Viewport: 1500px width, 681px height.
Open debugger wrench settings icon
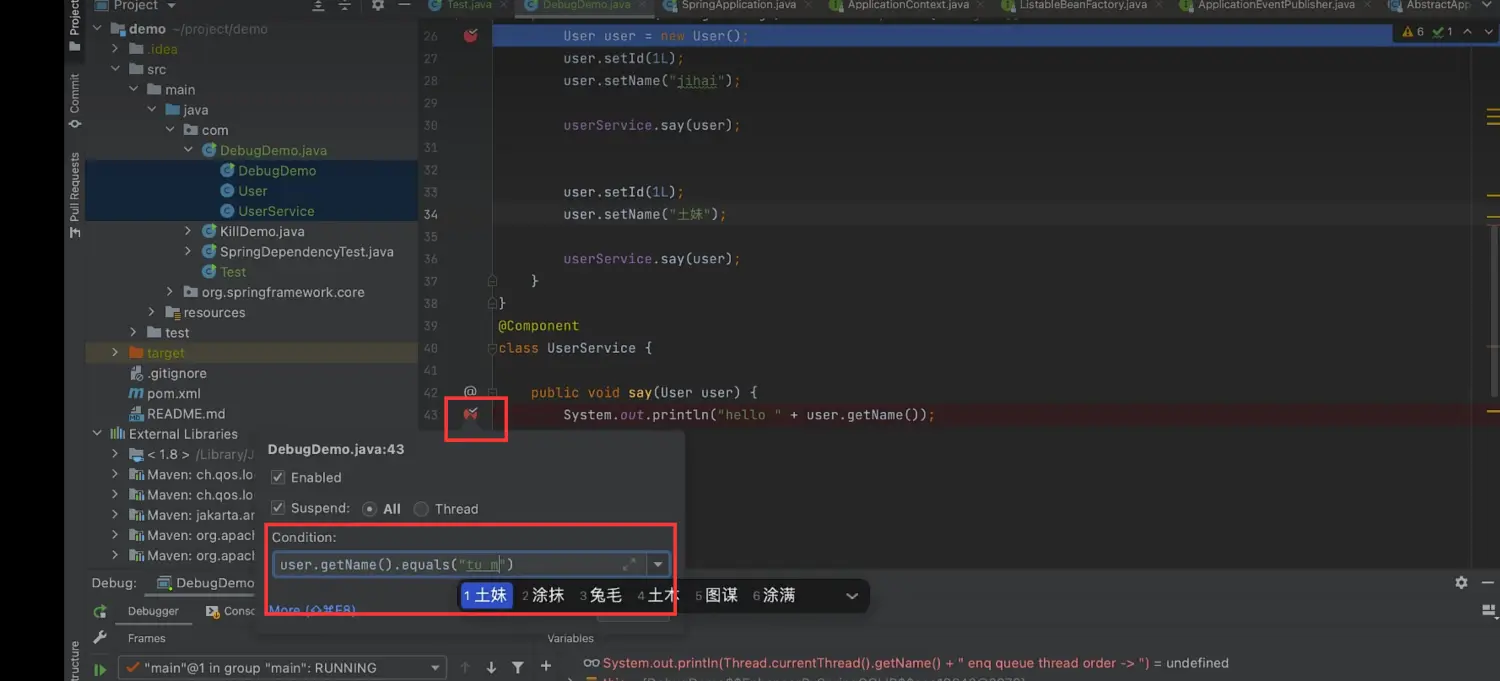100,638
